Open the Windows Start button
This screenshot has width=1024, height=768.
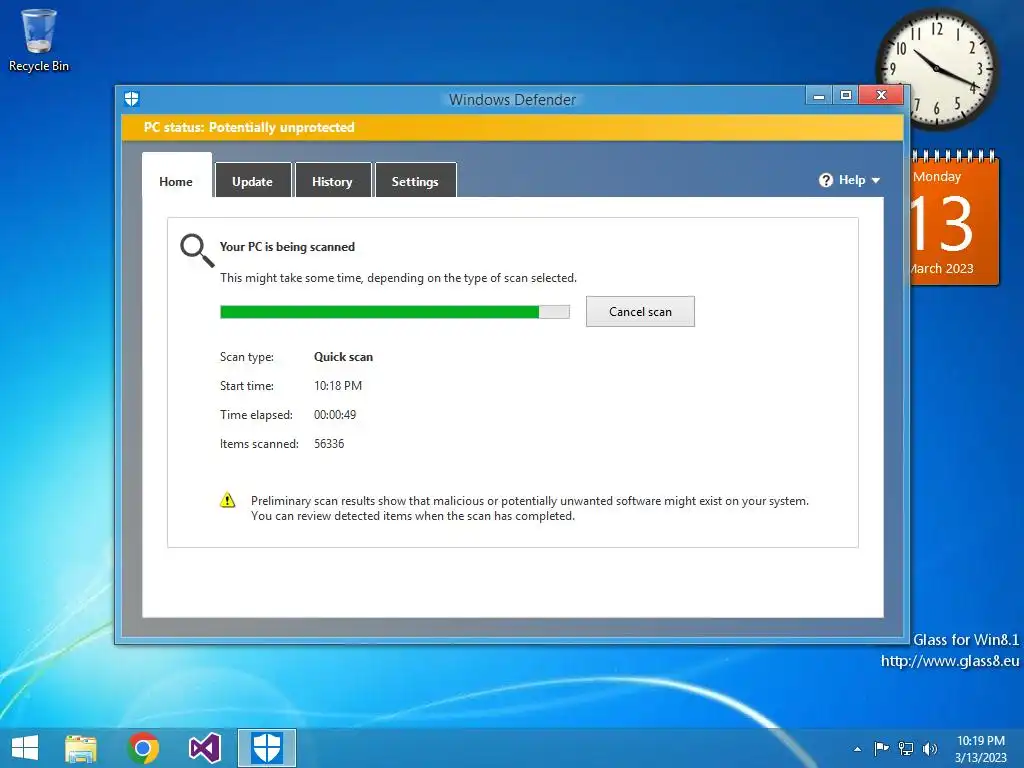[25, 748]
